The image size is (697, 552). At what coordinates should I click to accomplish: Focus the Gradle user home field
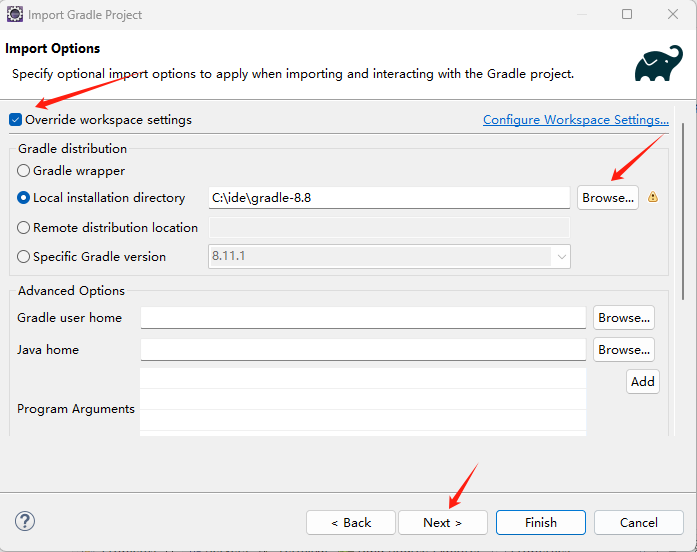363,318
